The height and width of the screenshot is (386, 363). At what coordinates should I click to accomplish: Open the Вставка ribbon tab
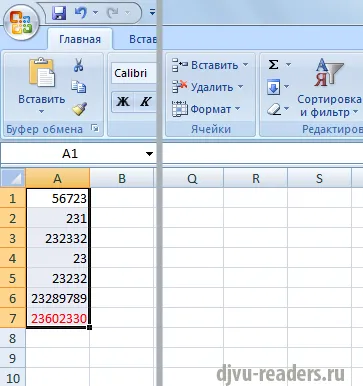143,39
